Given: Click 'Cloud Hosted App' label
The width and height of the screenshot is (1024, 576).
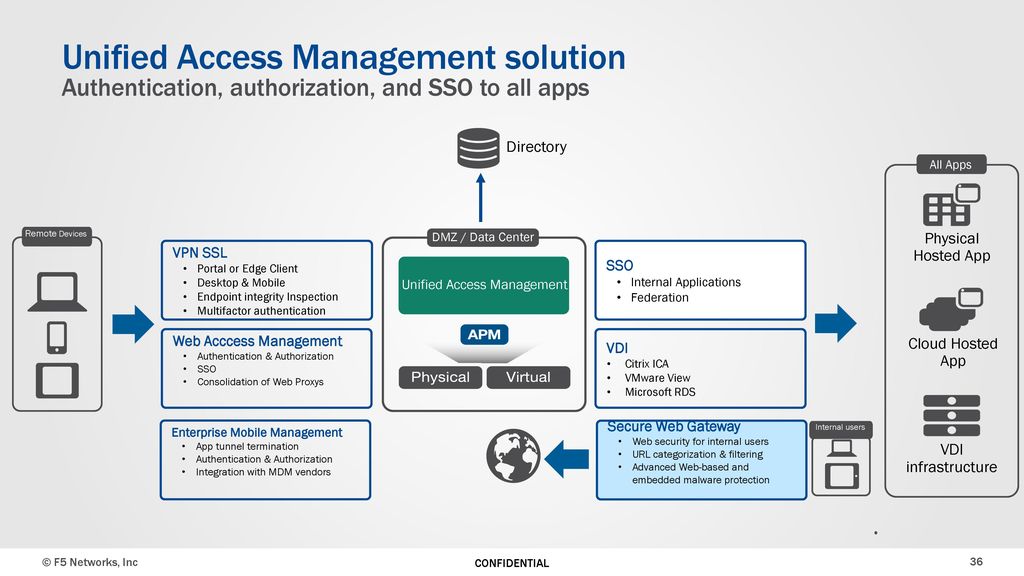Looking at the screenshot, I should tap(952, 352).
